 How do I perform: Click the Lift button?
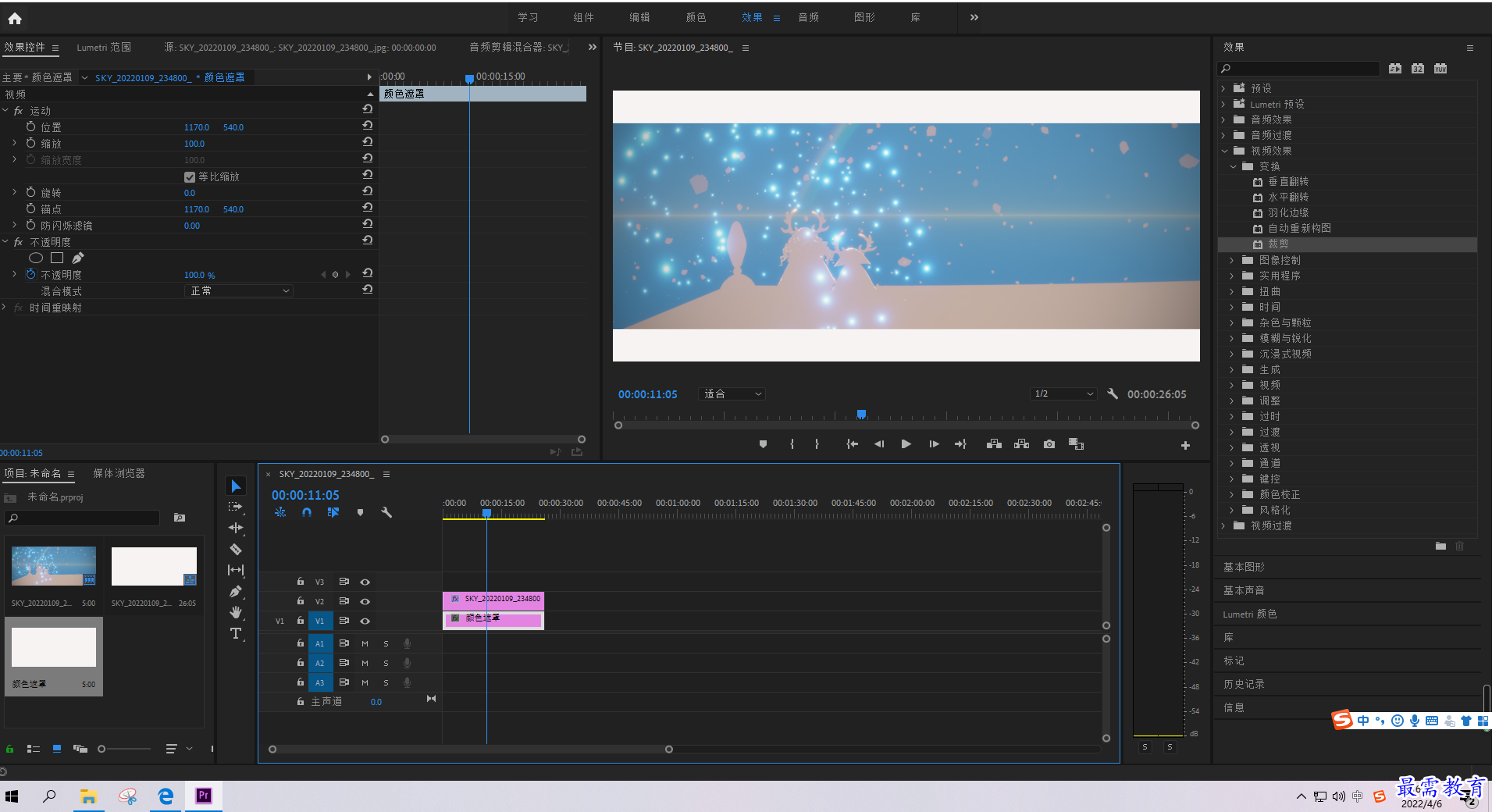tap(994, 444)
